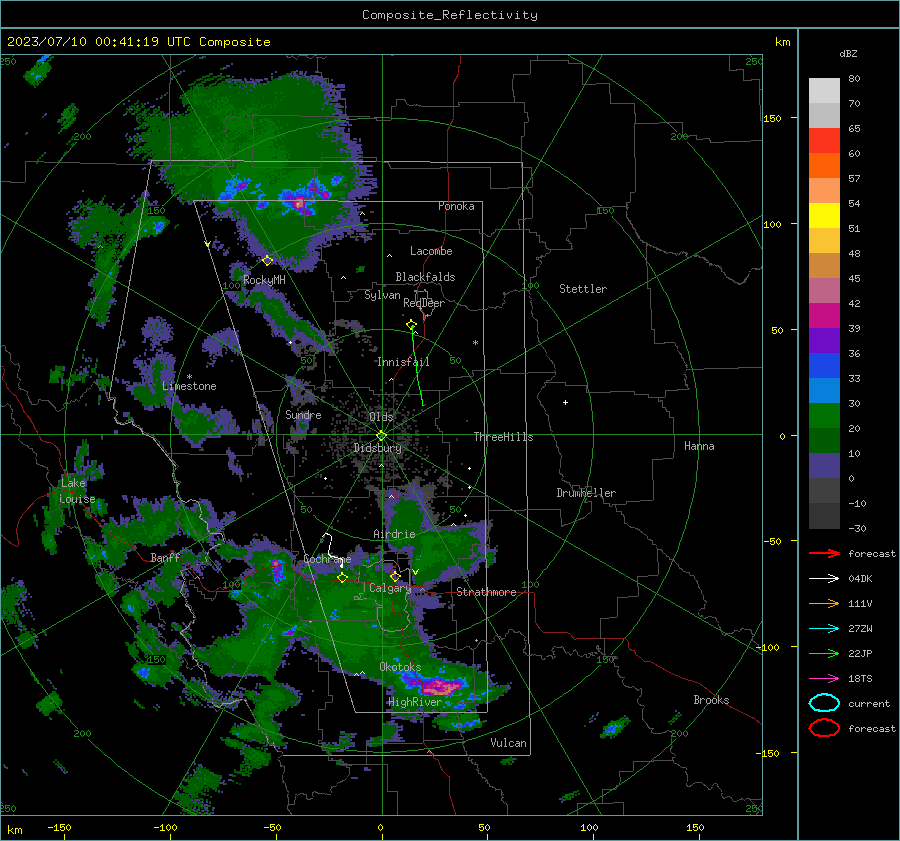900x841 pixels.
Task: Click the white plus marker west of Hanna
Action: 565,402
